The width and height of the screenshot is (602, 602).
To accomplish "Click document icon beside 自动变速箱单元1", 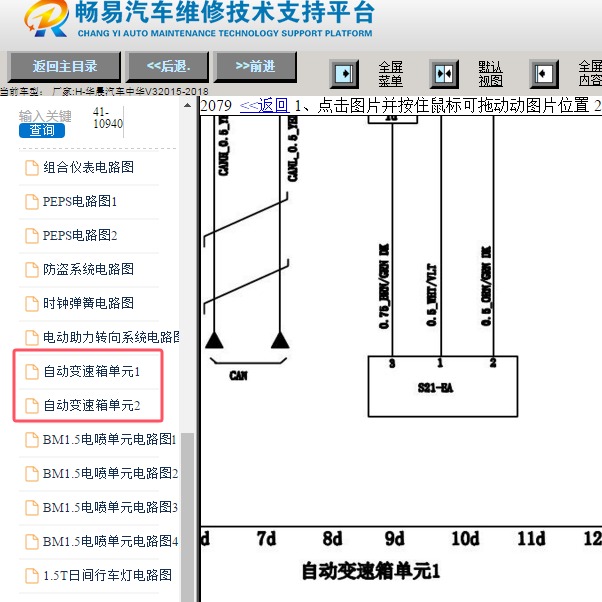I will (32, 372).
